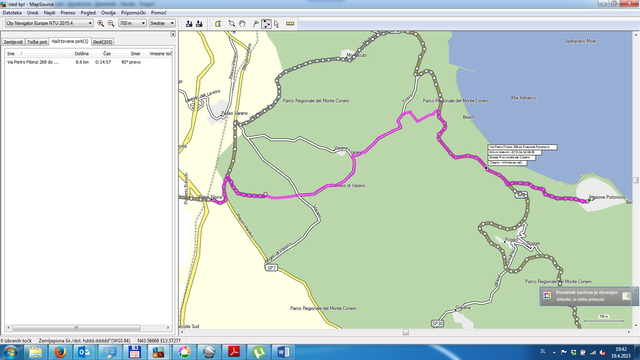Click the zoom out magnifier icon
640x360 pixels.
[x=111, y=24]
